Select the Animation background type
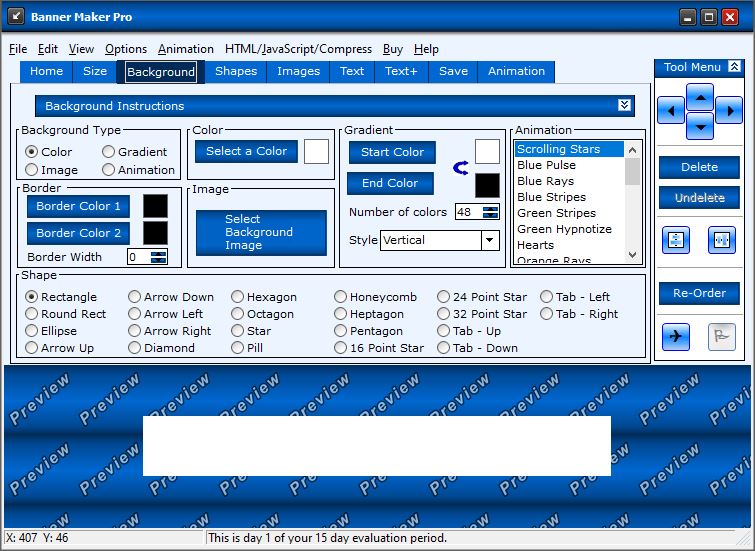The width and height of the screenshot is (755, 551). click(139, 170)
